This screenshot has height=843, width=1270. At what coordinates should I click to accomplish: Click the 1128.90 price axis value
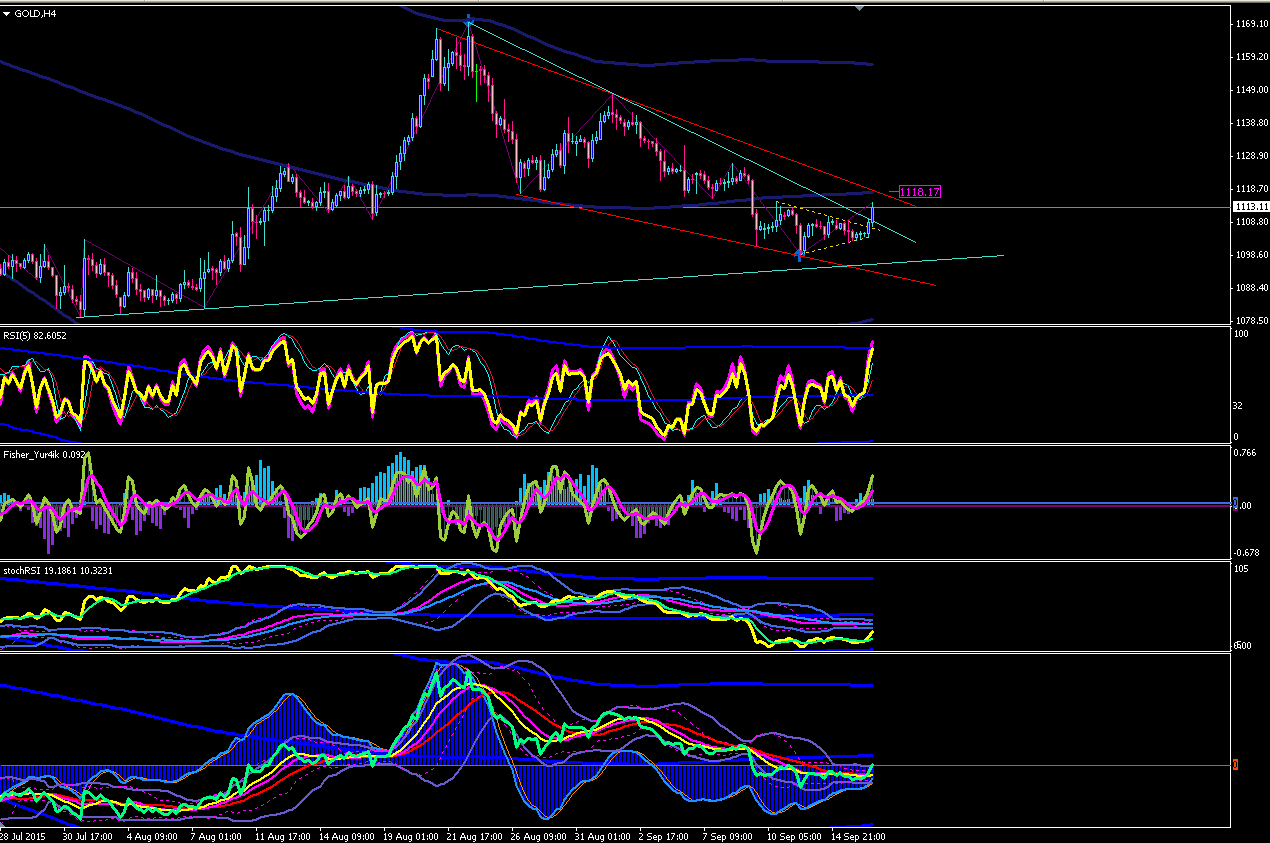[x=1250, y=155]
